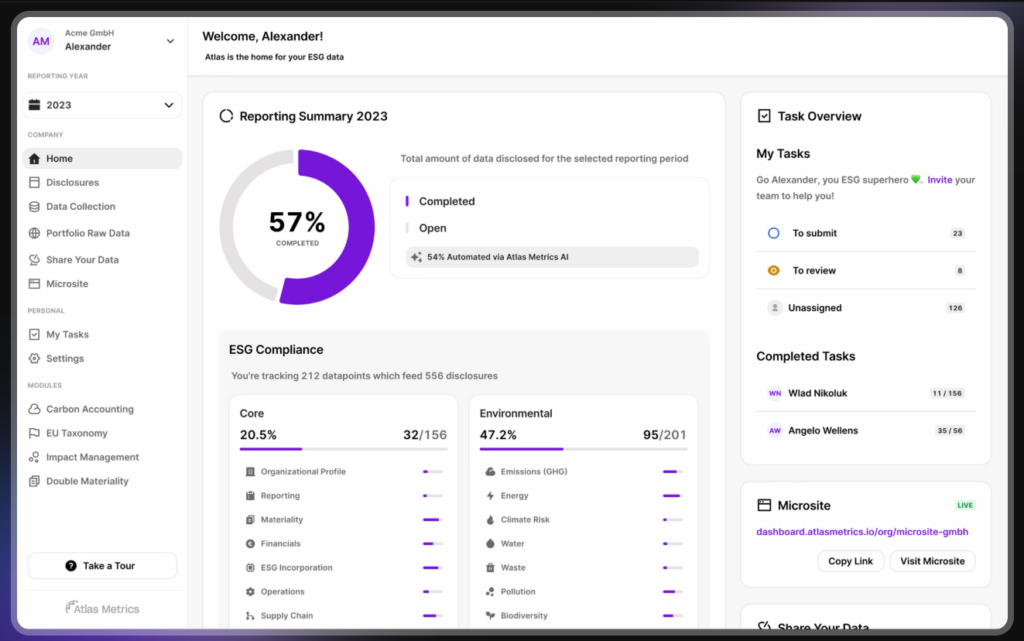This screenshot has height=641, width=1024.
Task: Click the Supply Chain row
Action: pyautogui.click(x=344, y=616)
